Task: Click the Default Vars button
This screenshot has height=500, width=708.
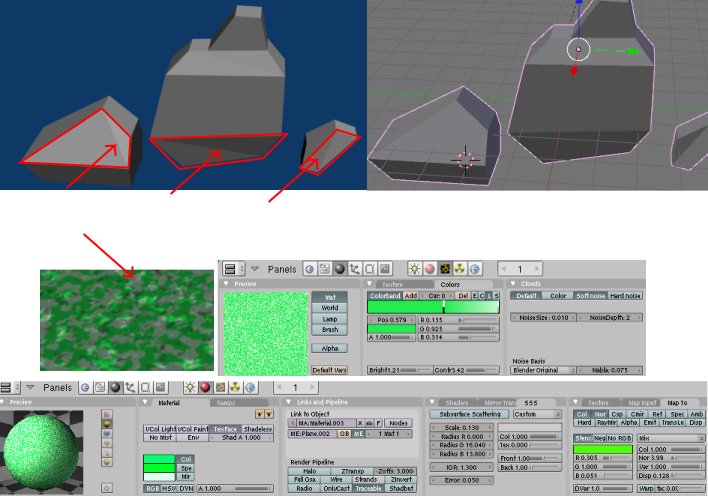Action: [329, 370]
